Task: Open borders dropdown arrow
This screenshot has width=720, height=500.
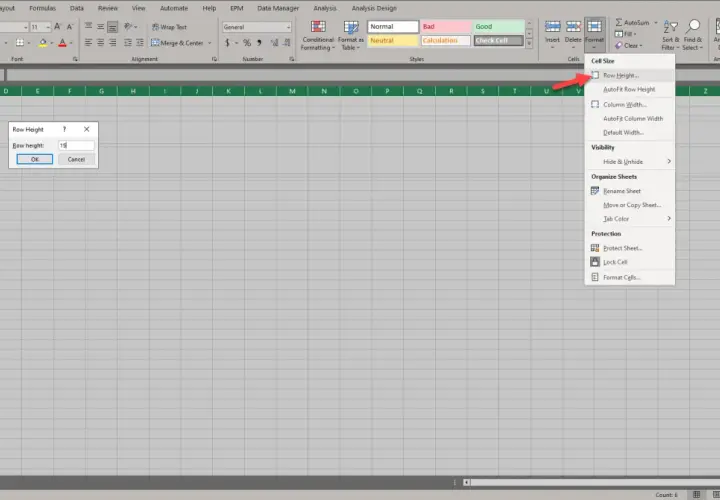Action: (x=28, y=43)
